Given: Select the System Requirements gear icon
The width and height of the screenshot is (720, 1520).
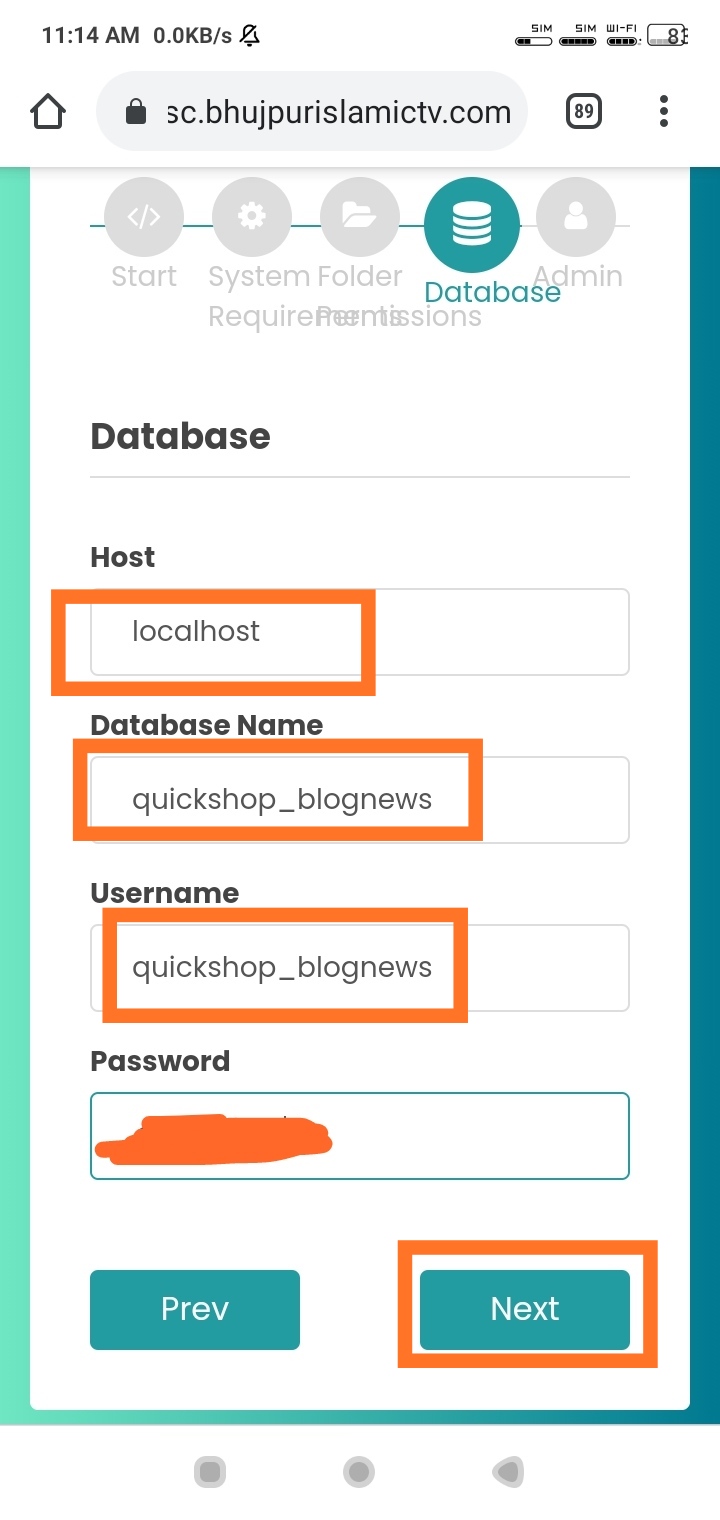Looking at the screenshot, I should pos(251,217).
